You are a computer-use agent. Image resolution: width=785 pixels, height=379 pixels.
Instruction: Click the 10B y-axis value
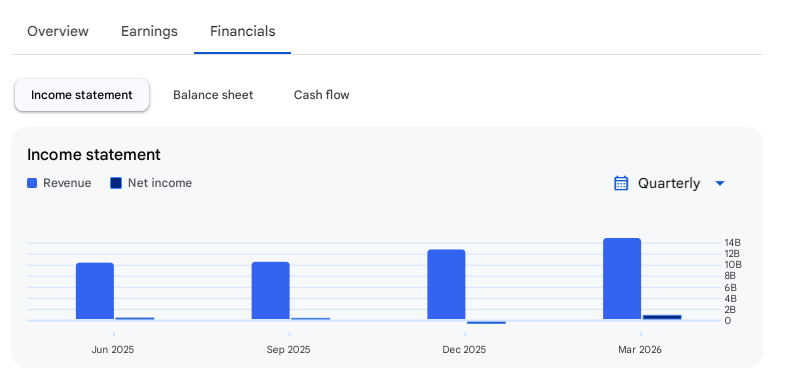[732, 264]
